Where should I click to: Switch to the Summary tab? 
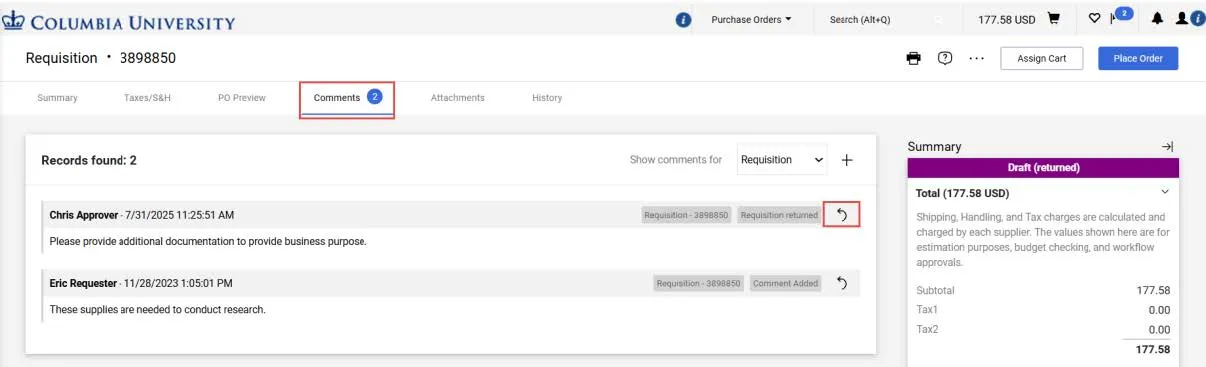tap(57, 98)
